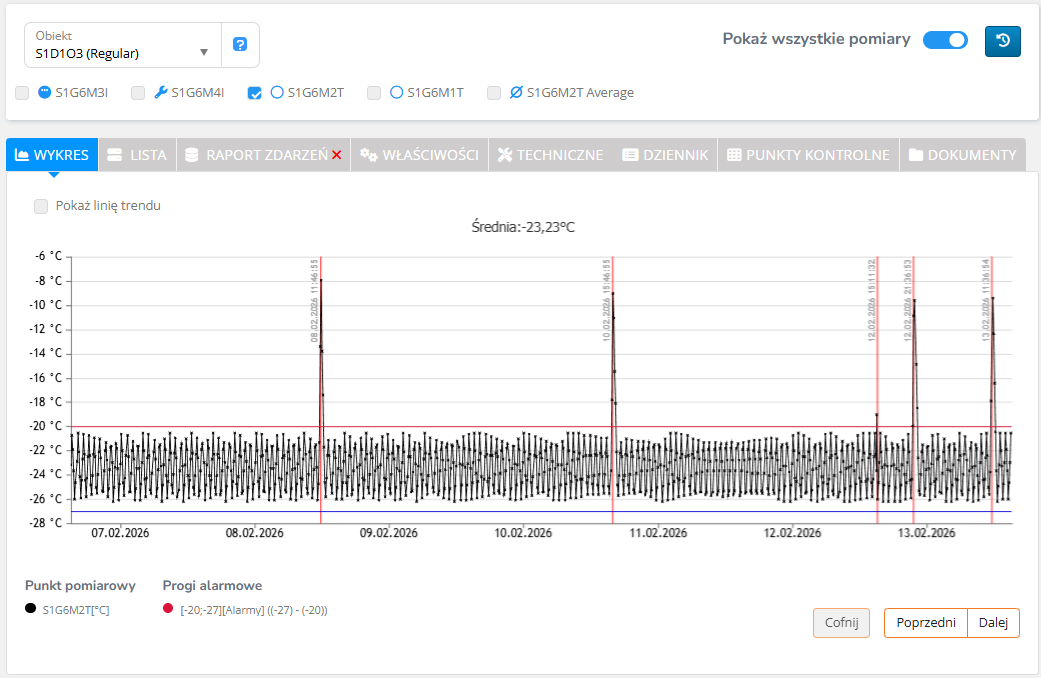This screenshot has height=678, width=1041.
Task: Click the red alarm threshold legend dot
Action: coord(168,608)
